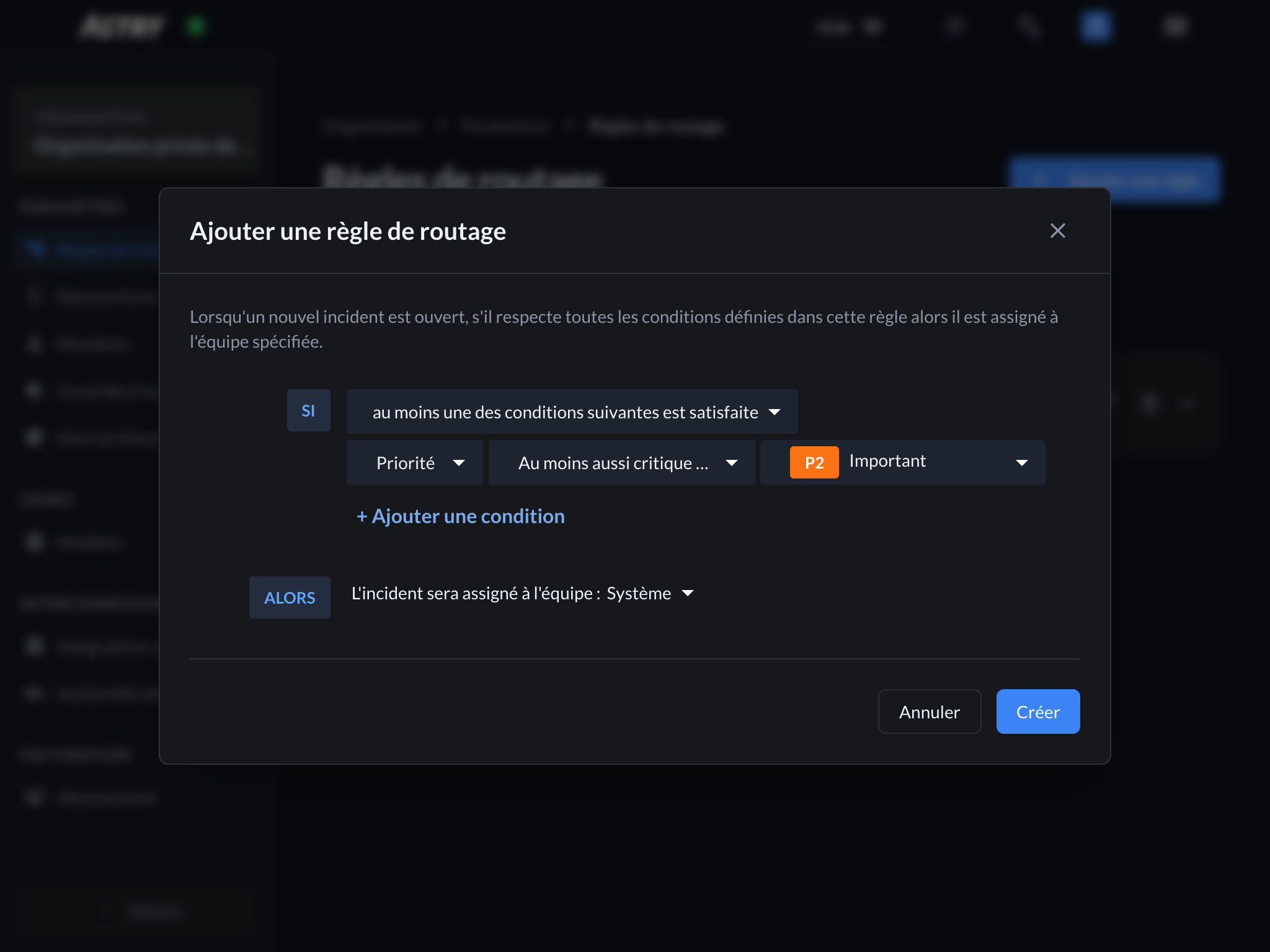
Task: Click the green status dot beside the logo
Action: 197,26
